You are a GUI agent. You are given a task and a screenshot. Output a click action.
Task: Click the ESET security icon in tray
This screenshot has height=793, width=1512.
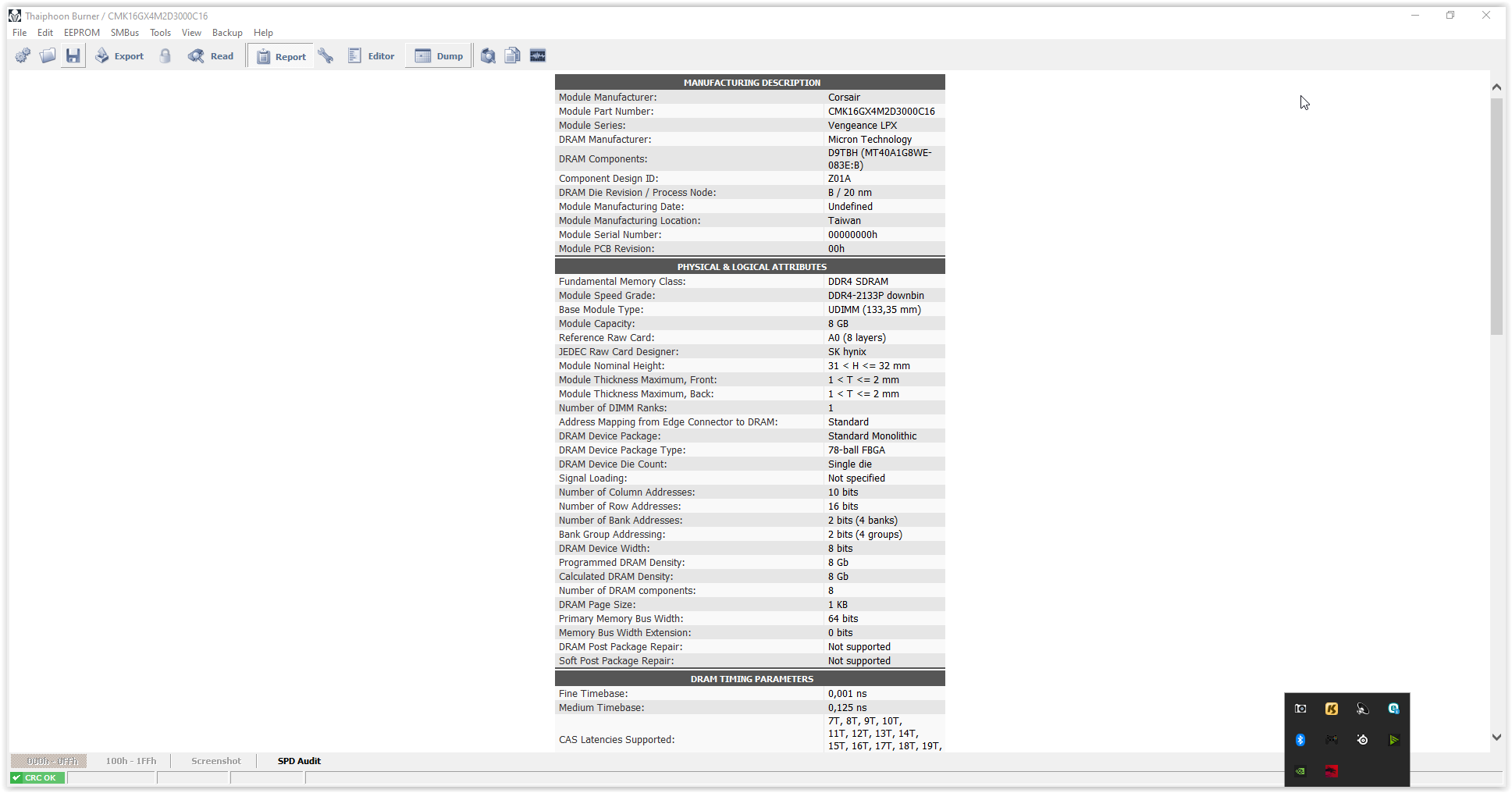(1394, 709)
